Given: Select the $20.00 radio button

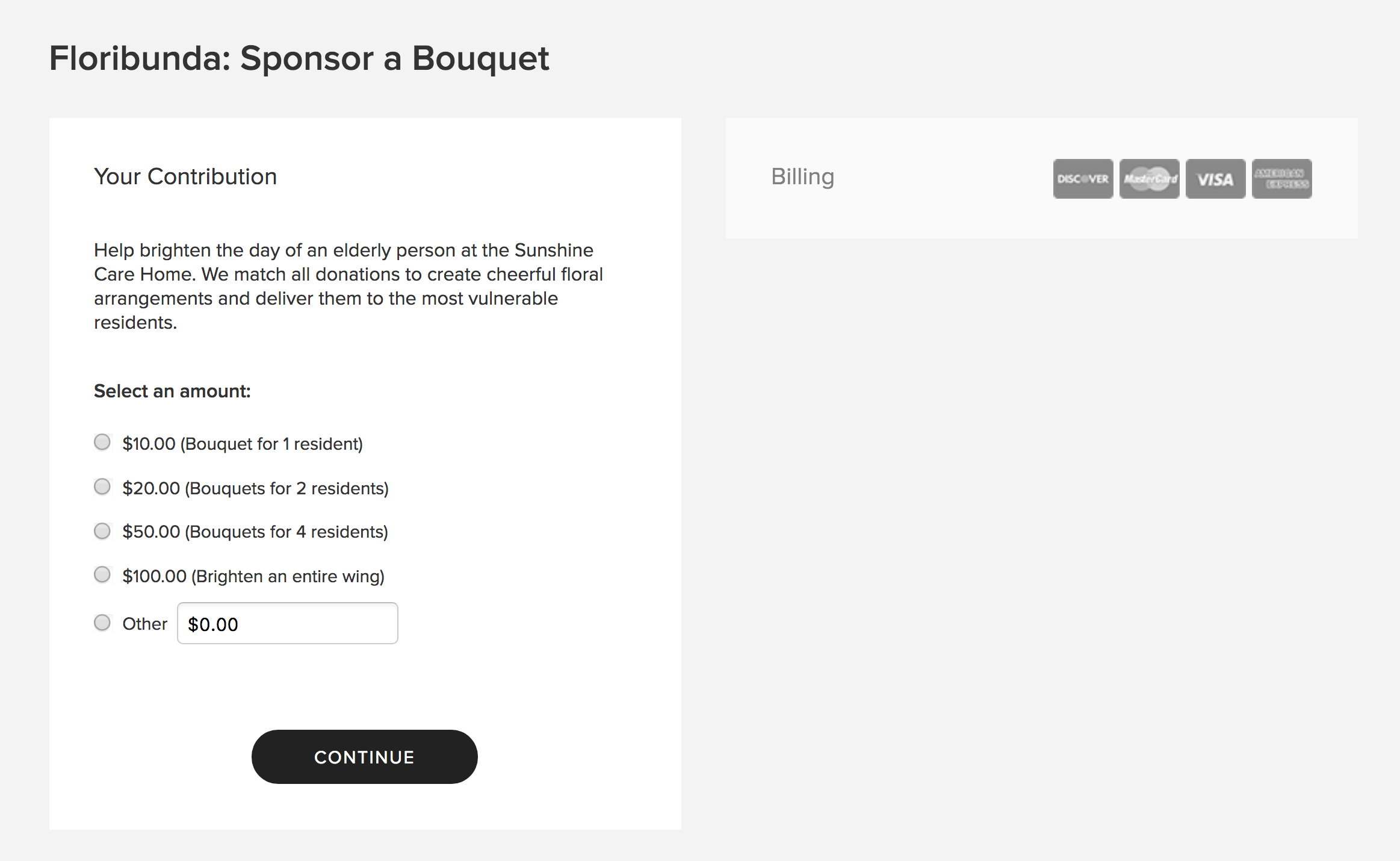Looking at the screenshot, I should click(x=102, y=486).
